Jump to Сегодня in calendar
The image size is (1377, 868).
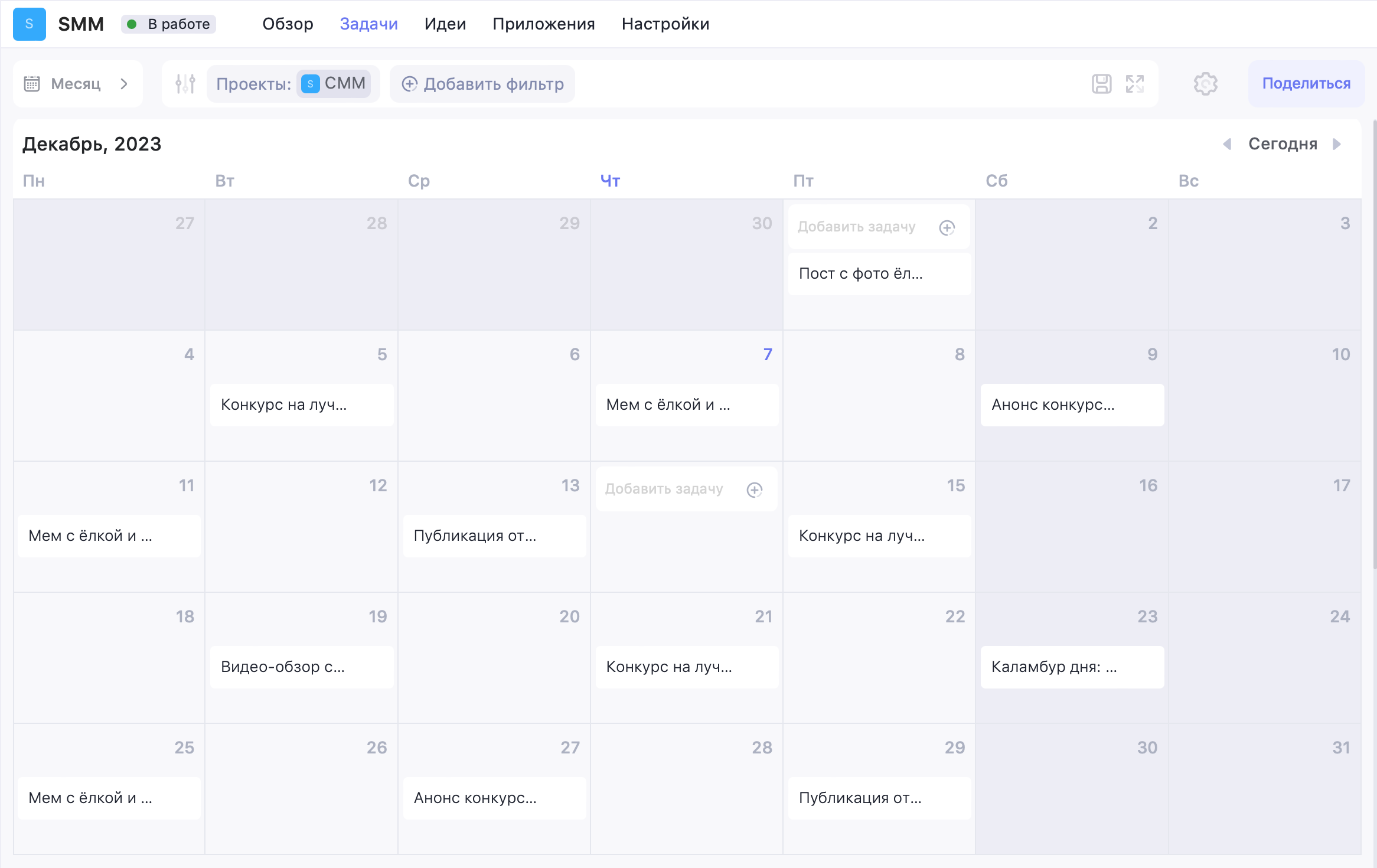coord(1283,144)
